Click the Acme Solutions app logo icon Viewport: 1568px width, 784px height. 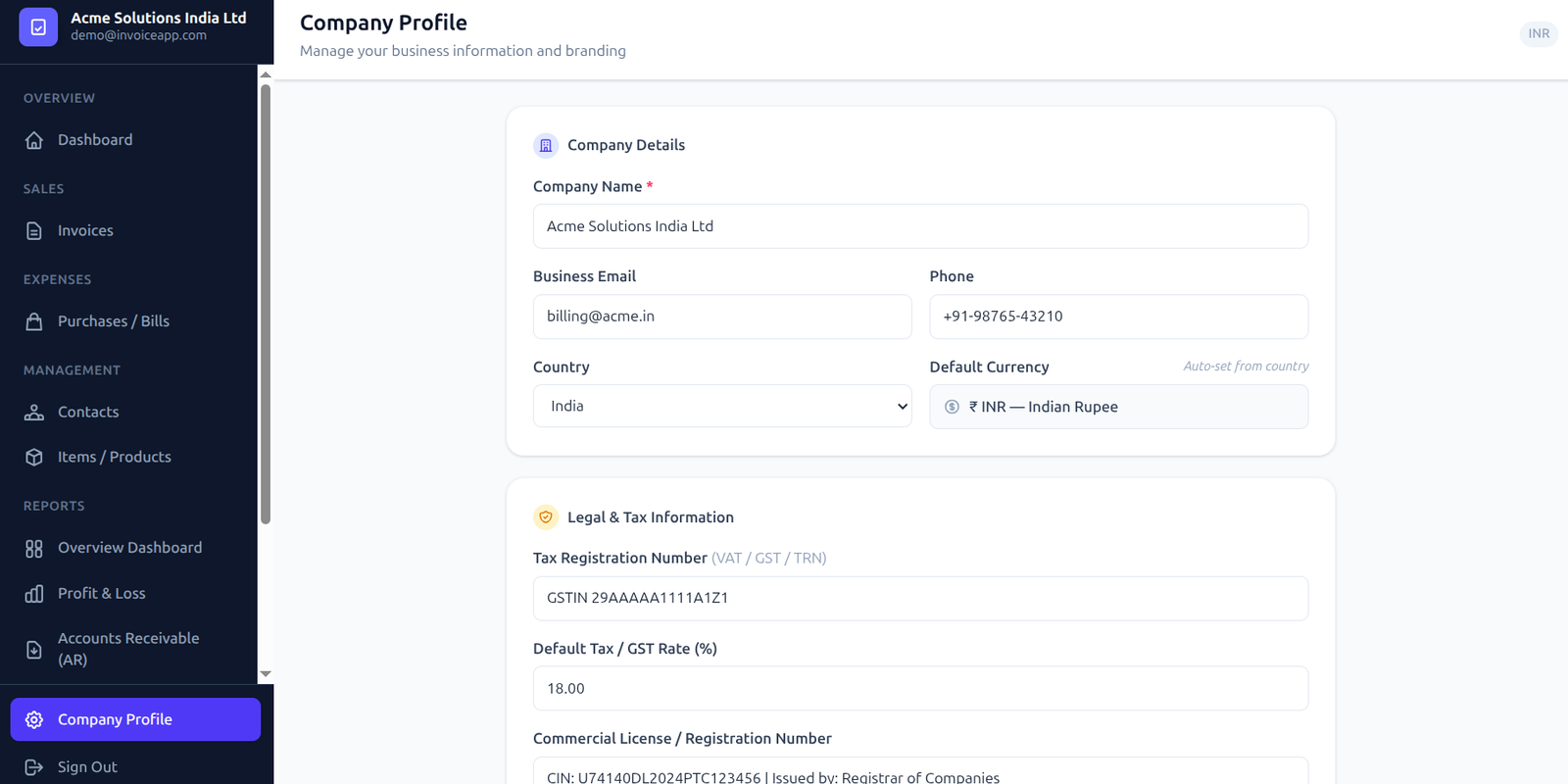38,27
